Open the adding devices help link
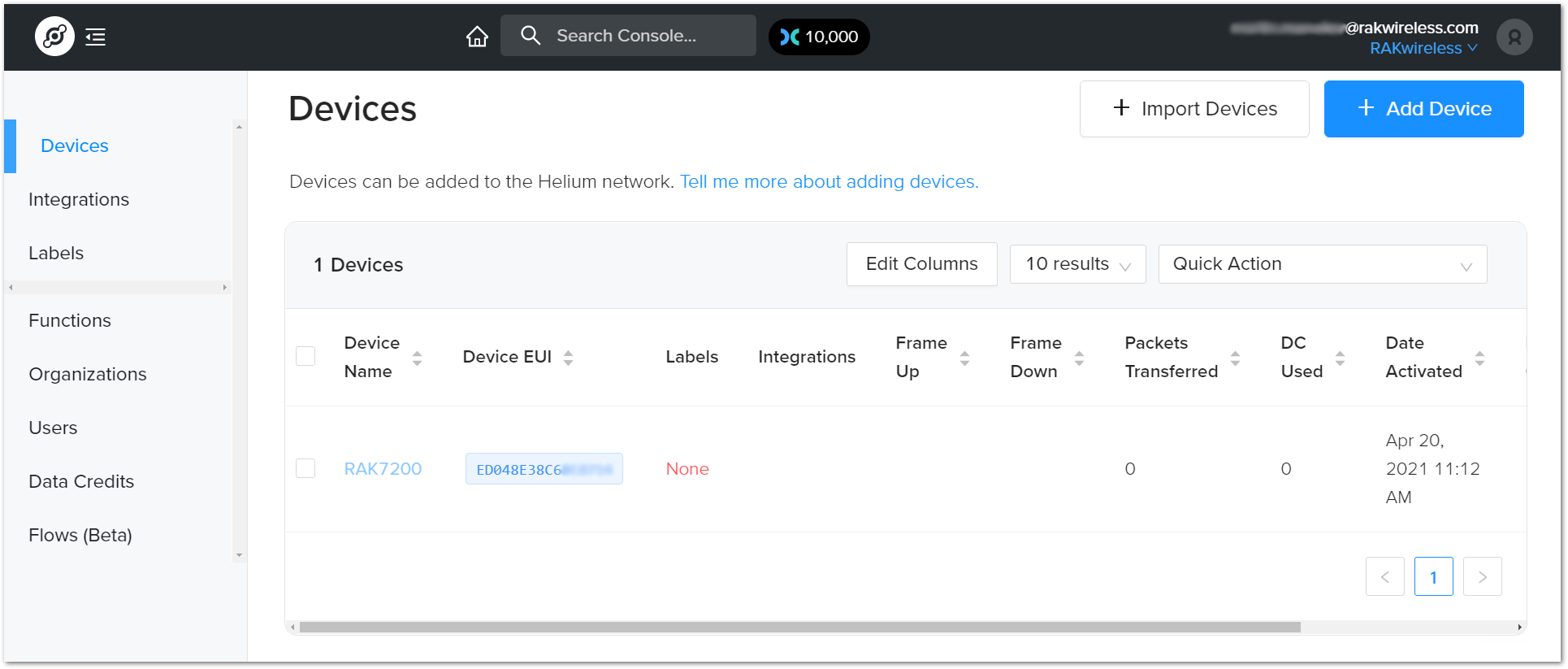The image size is (1568, 669). 829,181
